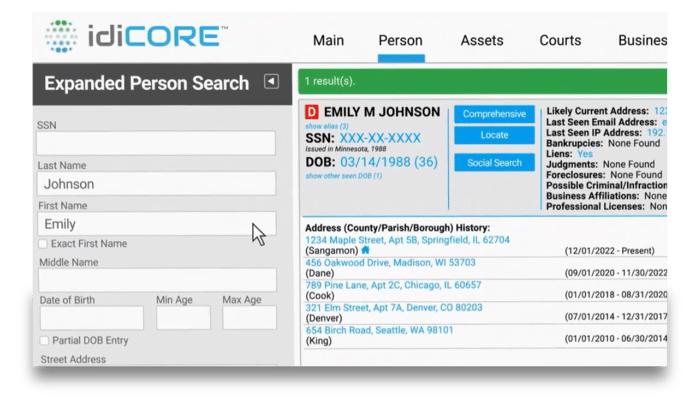Click the (Cook) county text
The width and height of the screenshot is (700, 397).
[x=320, y=296]
